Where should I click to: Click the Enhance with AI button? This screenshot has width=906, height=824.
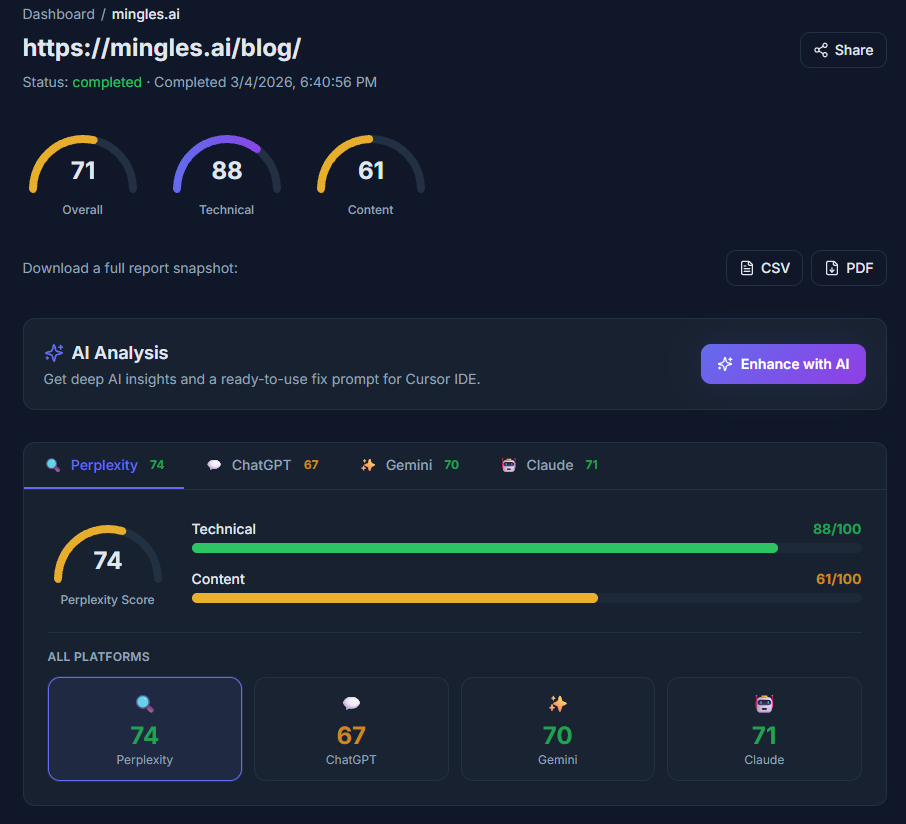point(783,363)
